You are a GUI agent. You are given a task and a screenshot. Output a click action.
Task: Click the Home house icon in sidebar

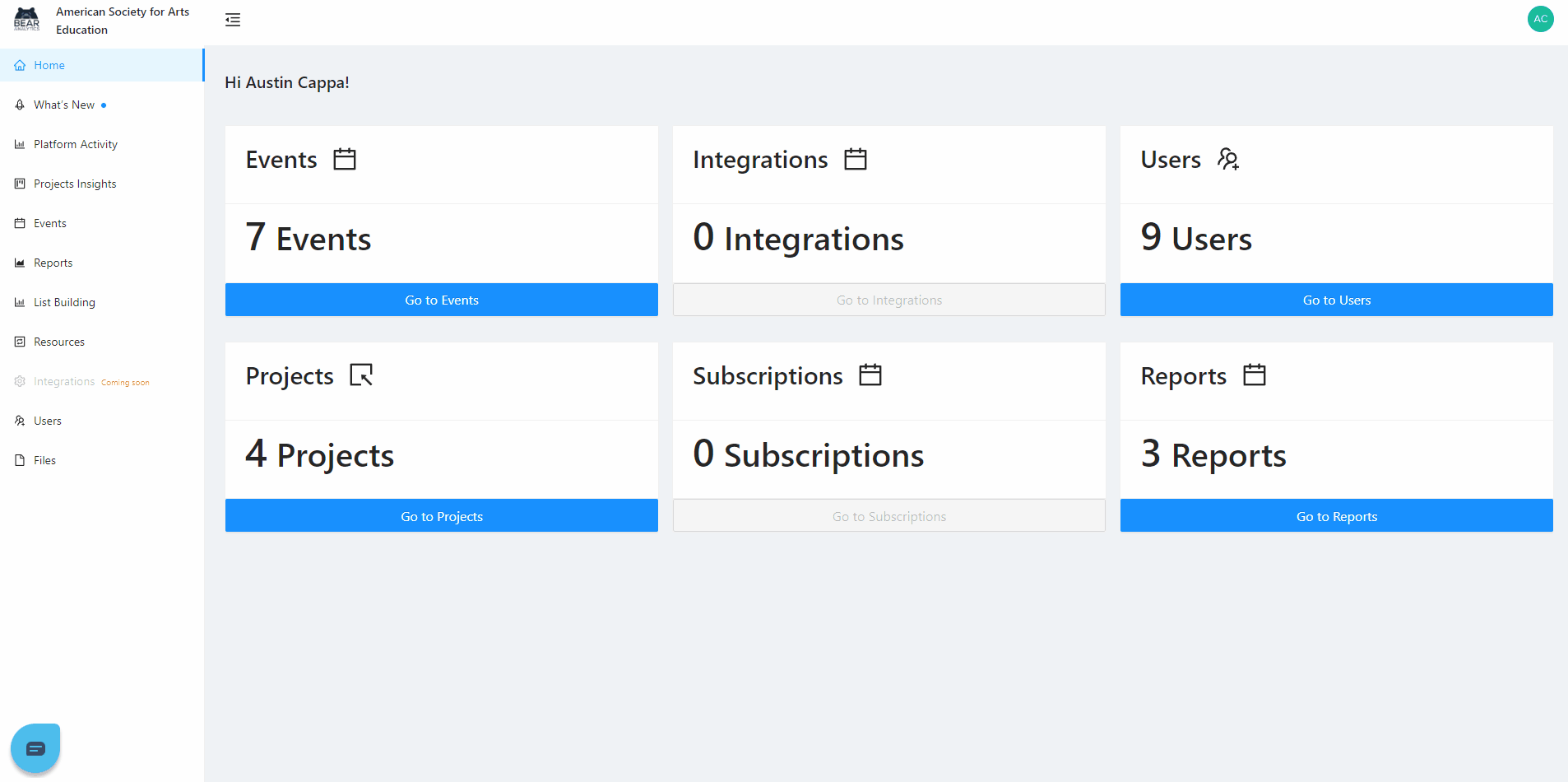point(20,66)
